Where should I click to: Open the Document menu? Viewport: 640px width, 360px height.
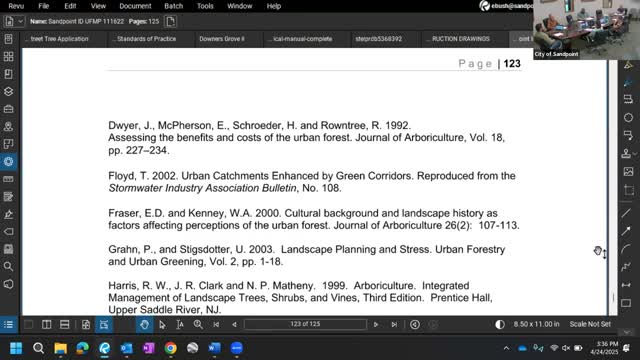pyautogui.click(x=135, y=6)
